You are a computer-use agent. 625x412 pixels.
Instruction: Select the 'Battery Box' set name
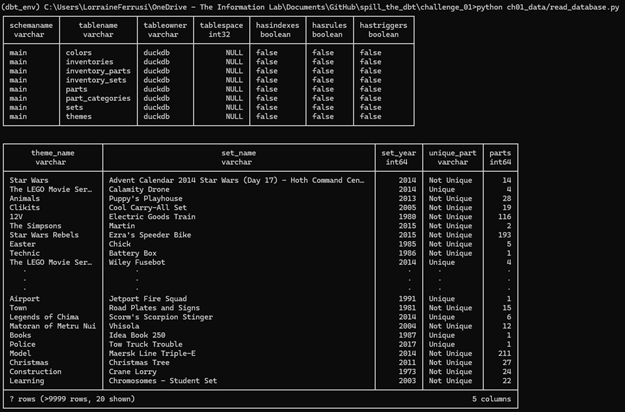132,253
